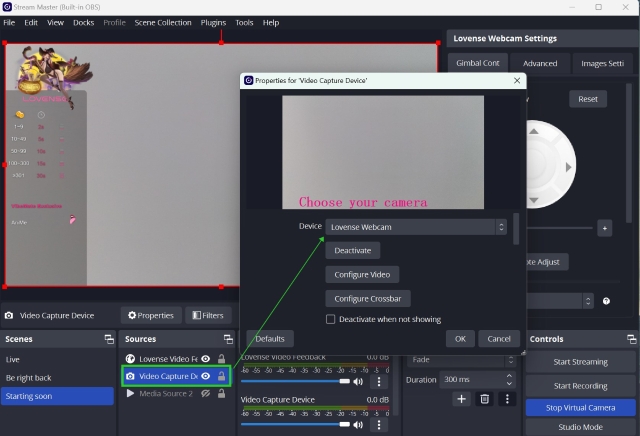
Task: Switch to the Advanced tab
Action: pyautogui.click(x=540, y=63)
